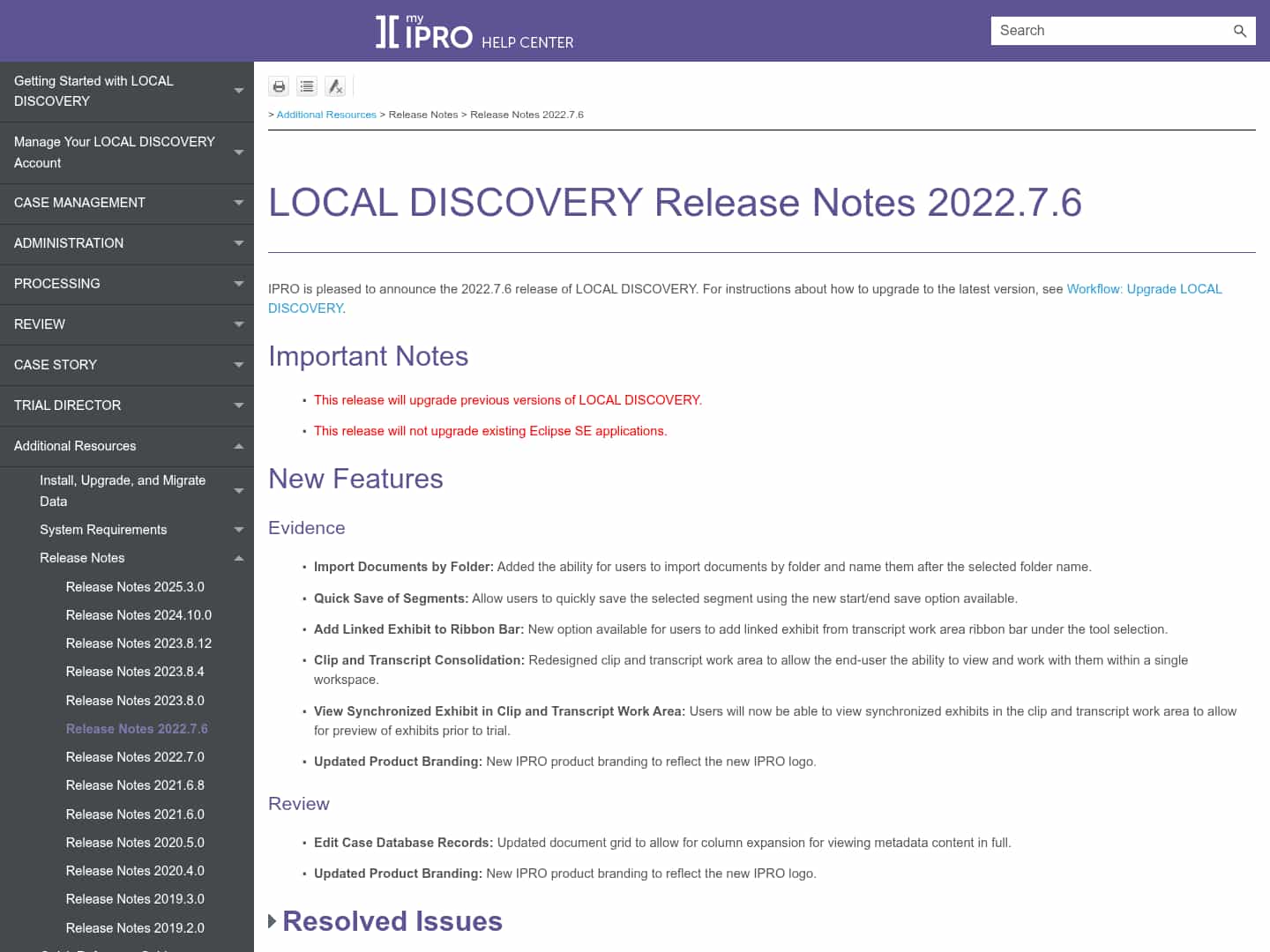Open Release Notes 2021.6.0
1270x952 pixels.
(x=135, y=814)
